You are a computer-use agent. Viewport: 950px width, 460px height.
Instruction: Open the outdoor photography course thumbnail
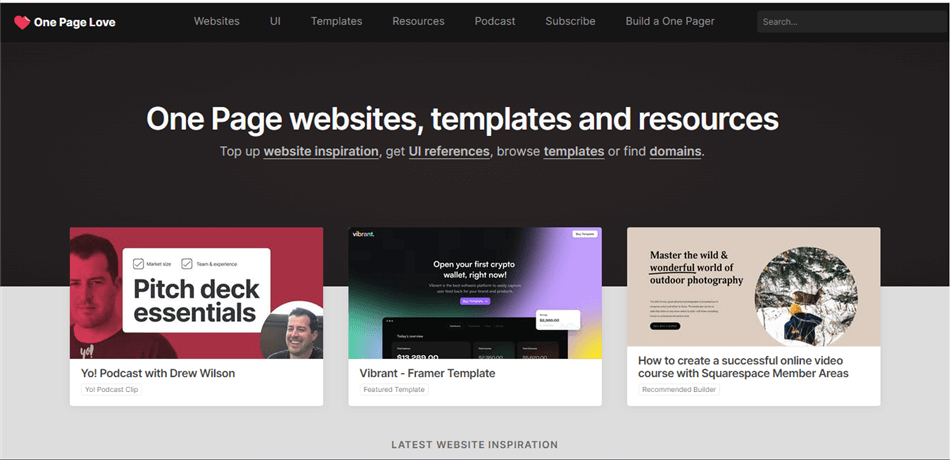[754, 287]
